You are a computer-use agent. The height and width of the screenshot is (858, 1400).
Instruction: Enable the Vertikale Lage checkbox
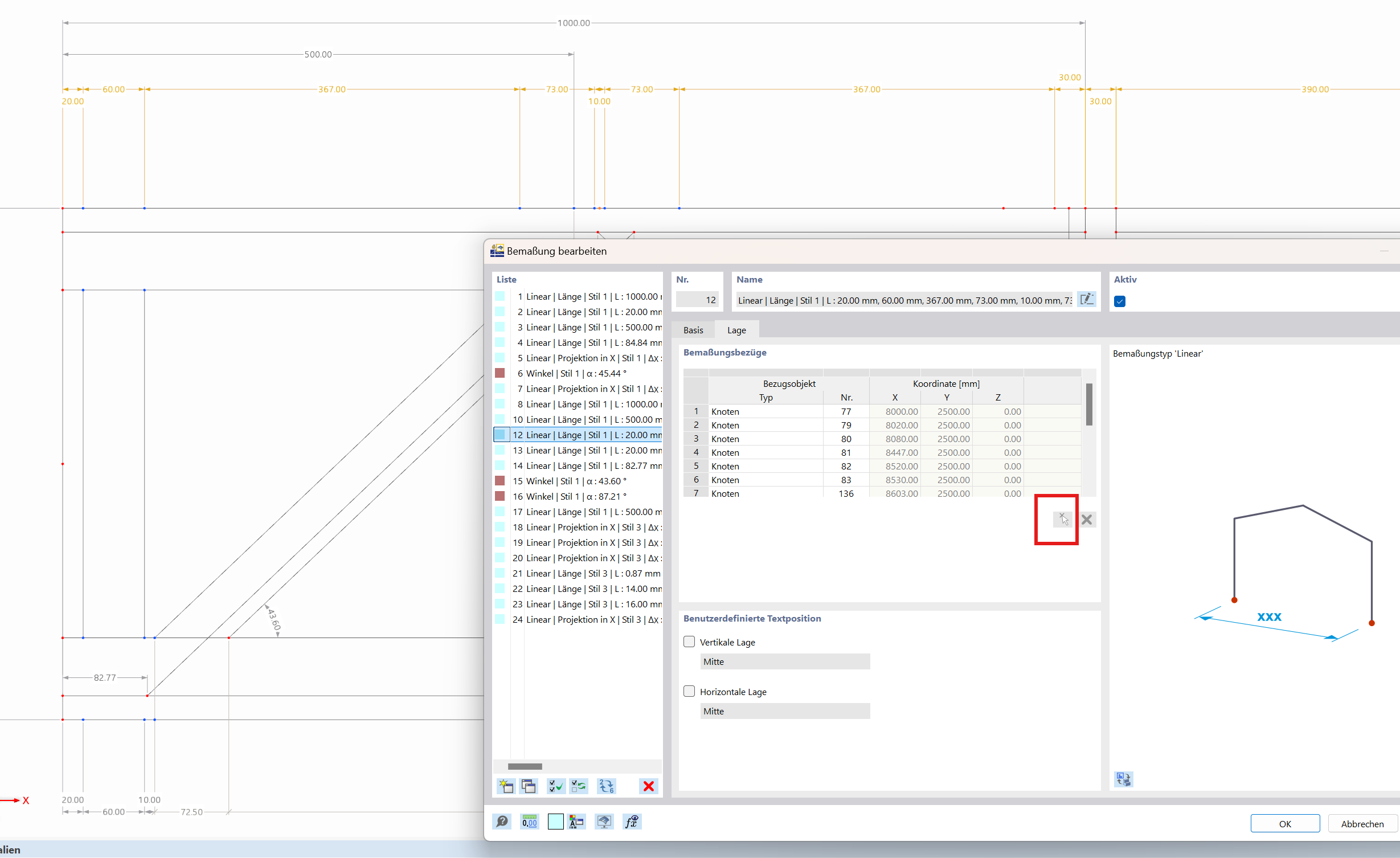click(x=689, y=642)
